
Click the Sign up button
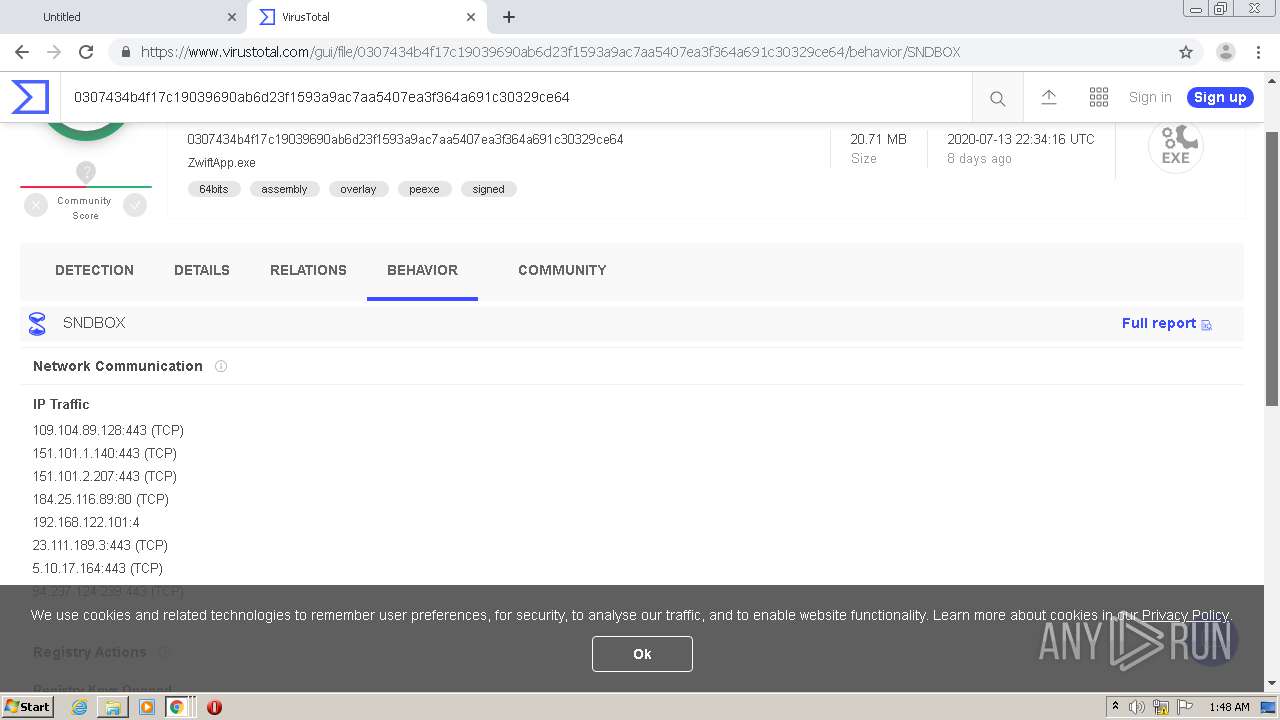(1220, 97)
